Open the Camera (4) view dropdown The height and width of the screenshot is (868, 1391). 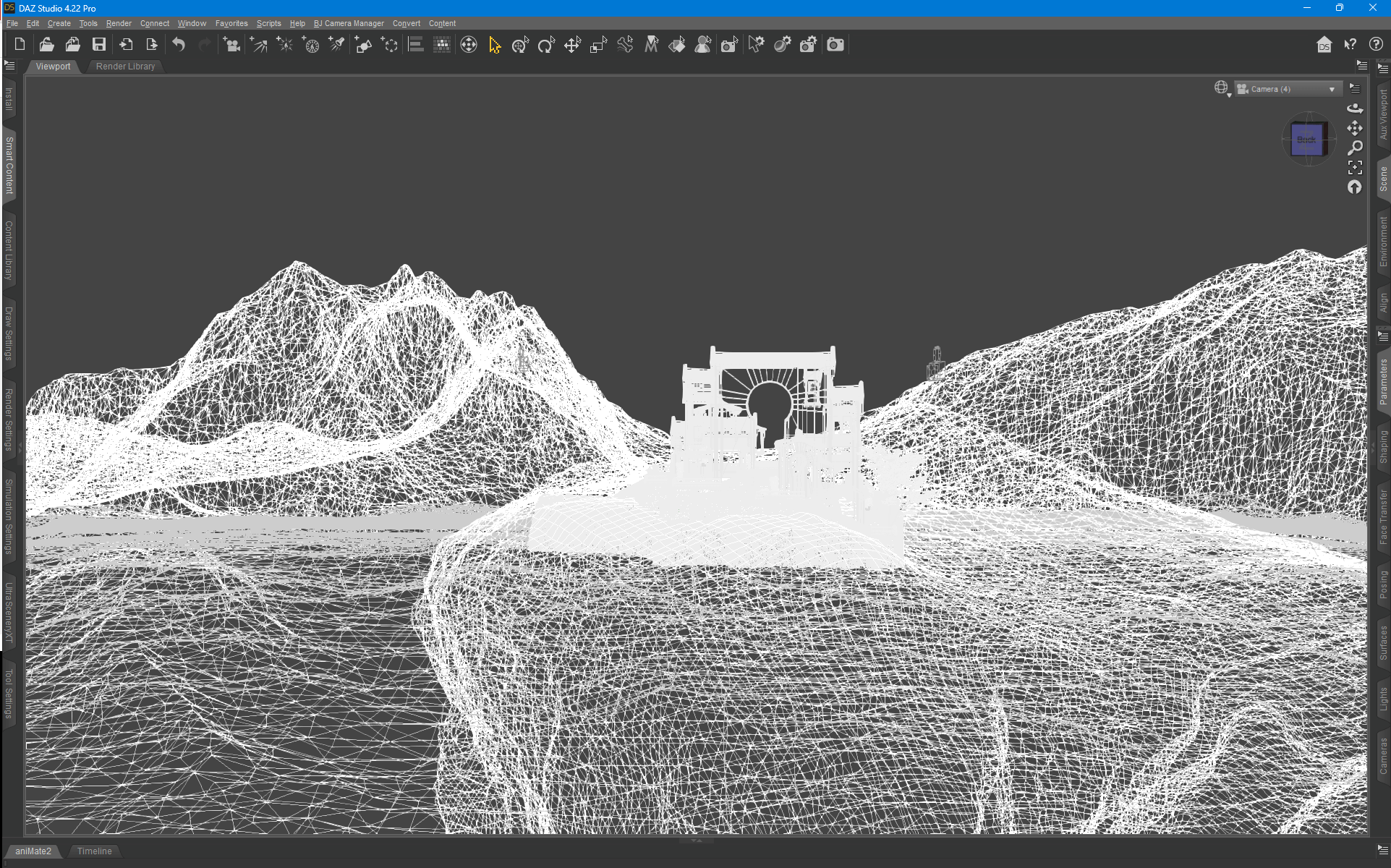pos(1288,89)
